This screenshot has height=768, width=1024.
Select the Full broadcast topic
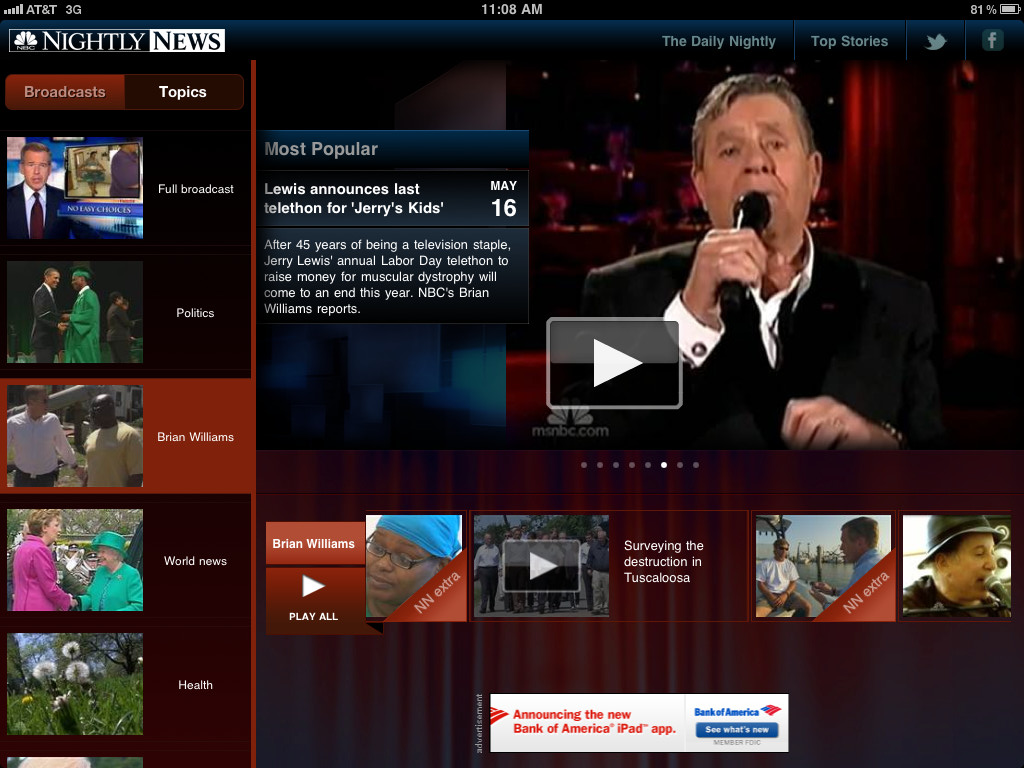pos(125,188)
